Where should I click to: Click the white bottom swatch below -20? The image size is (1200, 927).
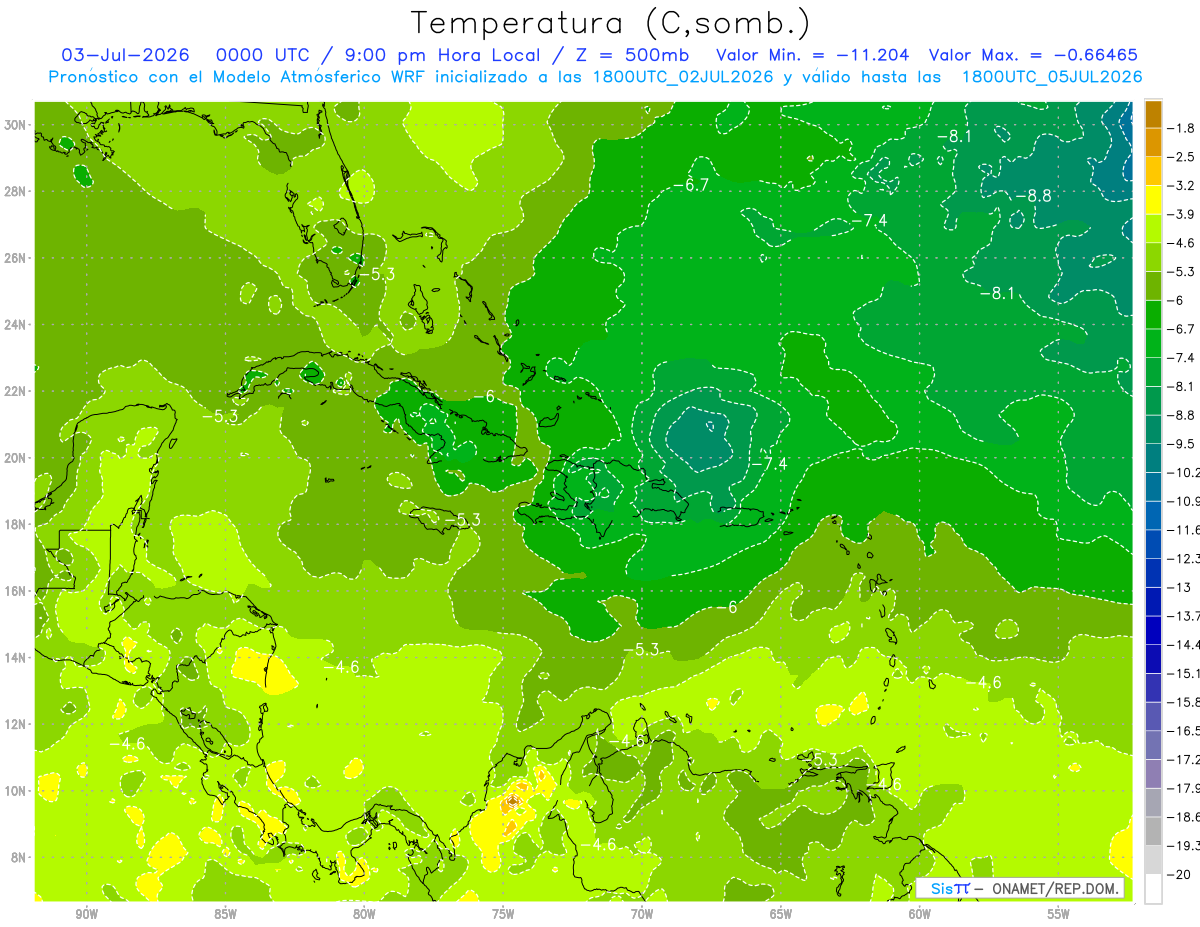coord(1153,889)
